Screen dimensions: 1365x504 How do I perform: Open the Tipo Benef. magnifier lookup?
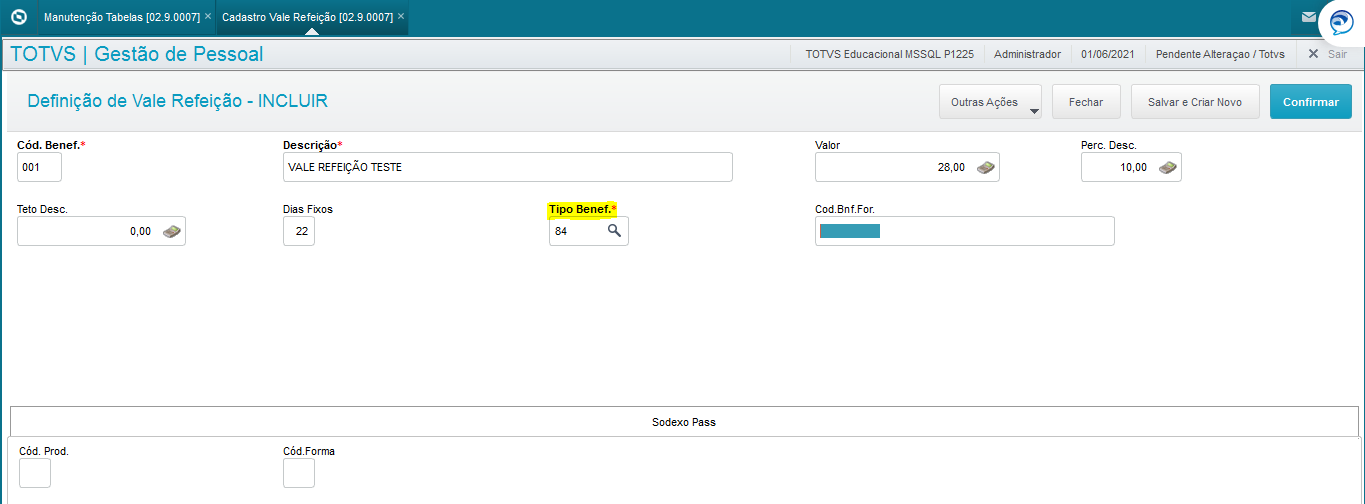(615, 231)
